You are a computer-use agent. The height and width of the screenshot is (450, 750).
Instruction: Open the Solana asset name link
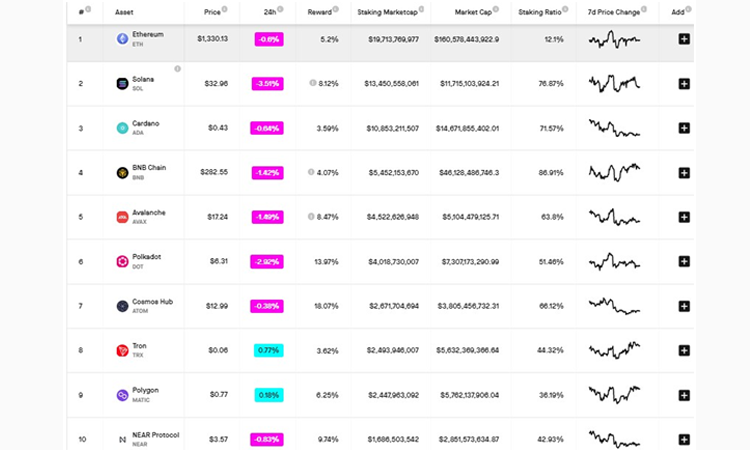143,79
